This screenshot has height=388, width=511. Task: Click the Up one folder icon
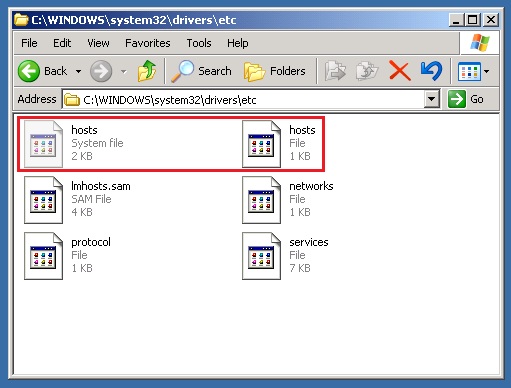[147, 71]
